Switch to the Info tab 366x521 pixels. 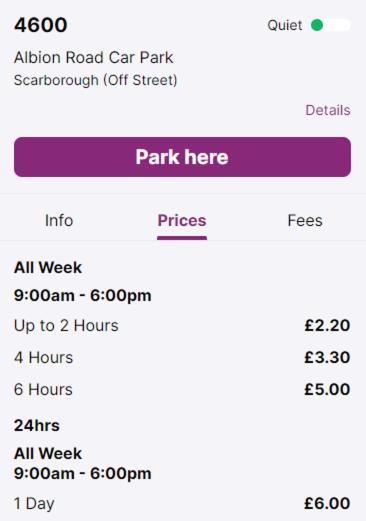pos(59,220)
